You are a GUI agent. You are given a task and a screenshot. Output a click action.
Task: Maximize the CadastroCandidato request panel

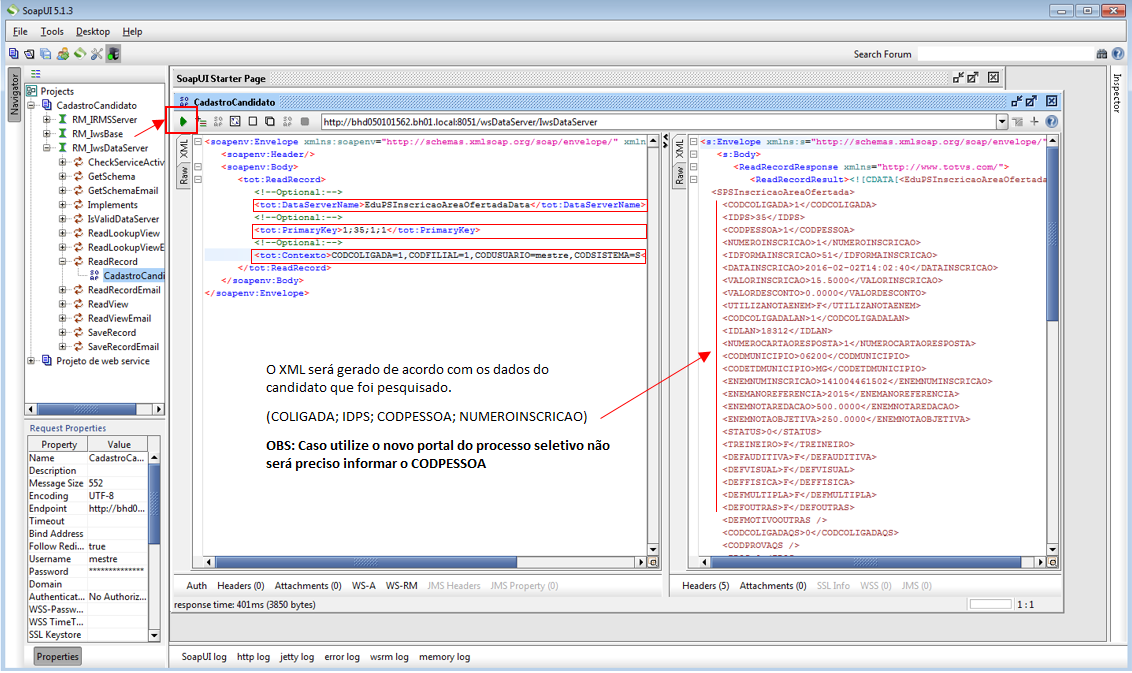[x=1032, y=101]
